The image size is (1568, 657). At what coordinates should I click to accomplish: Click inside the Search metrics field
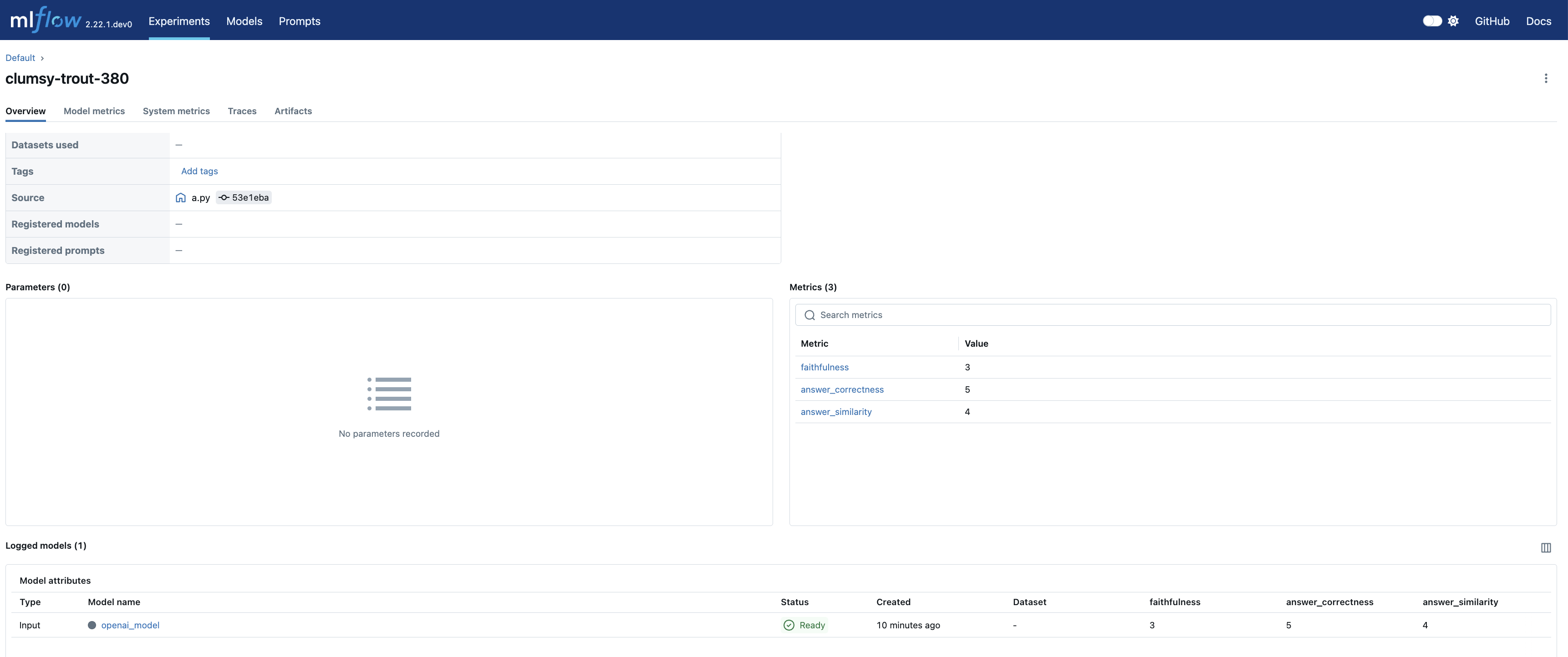pos(913,315)
